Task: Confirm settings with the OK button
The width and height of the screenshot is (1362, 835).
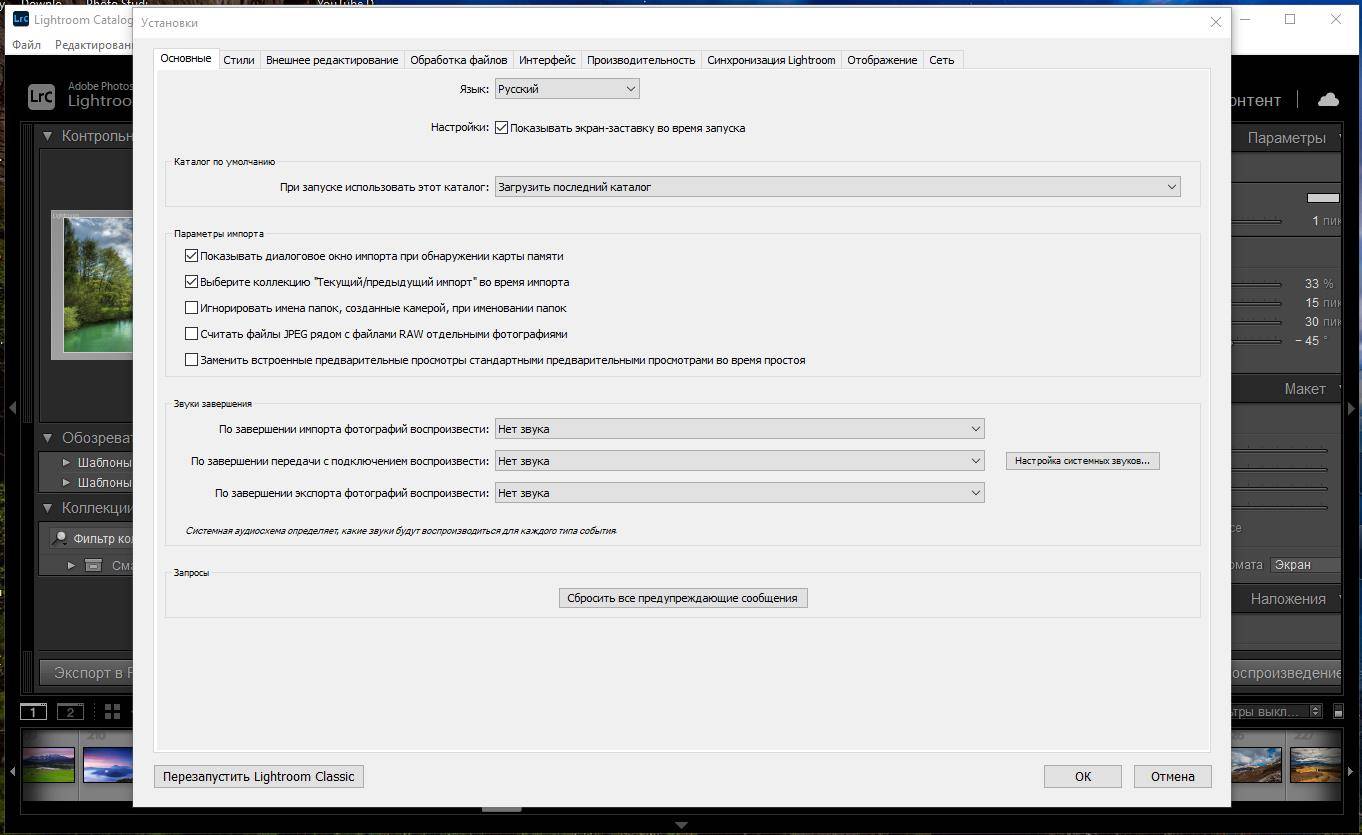Action: coord(1083,776)
